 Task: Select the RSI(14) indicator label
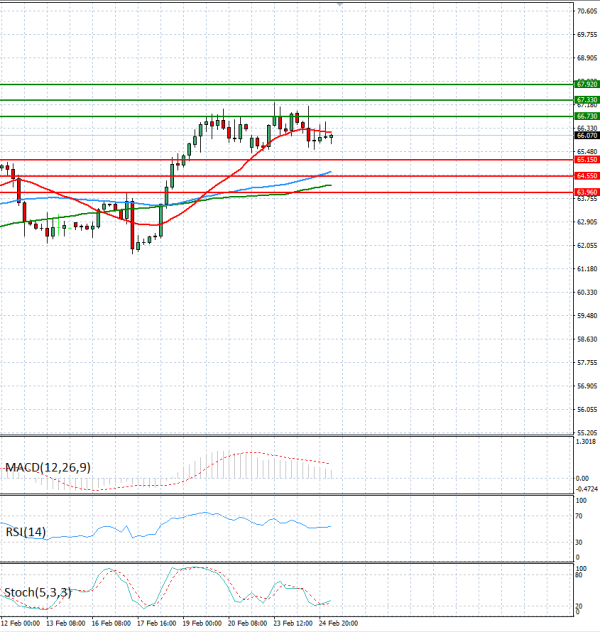[x=27, y=532]
